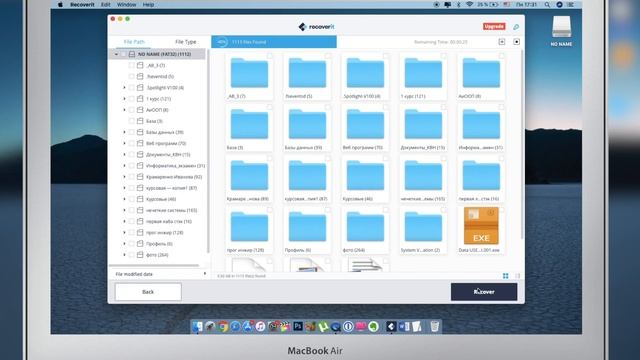The image size is (640, 360).
Task: Open Finder in the Dock
Action: coord(198,327)
